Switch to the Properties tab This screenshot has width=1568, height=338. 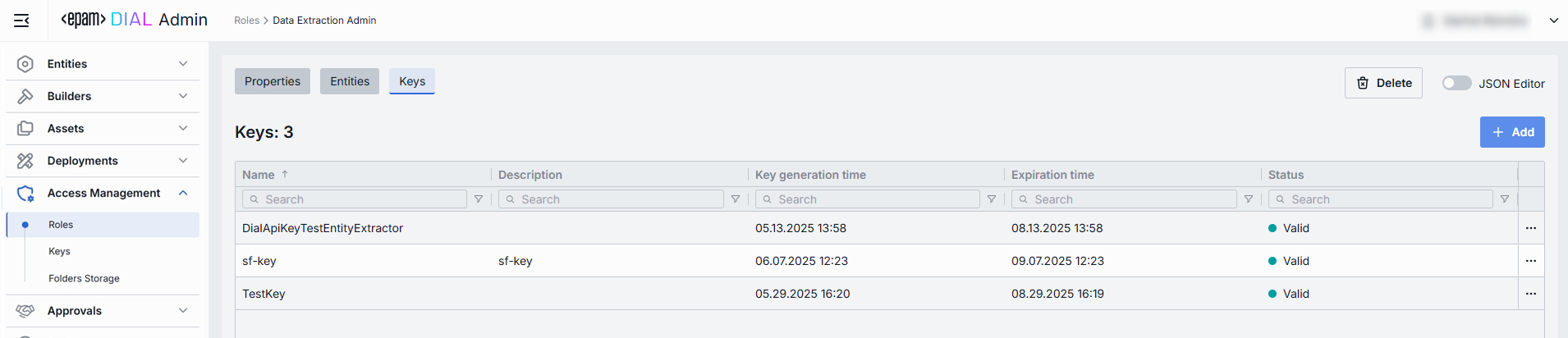(273, 81)
